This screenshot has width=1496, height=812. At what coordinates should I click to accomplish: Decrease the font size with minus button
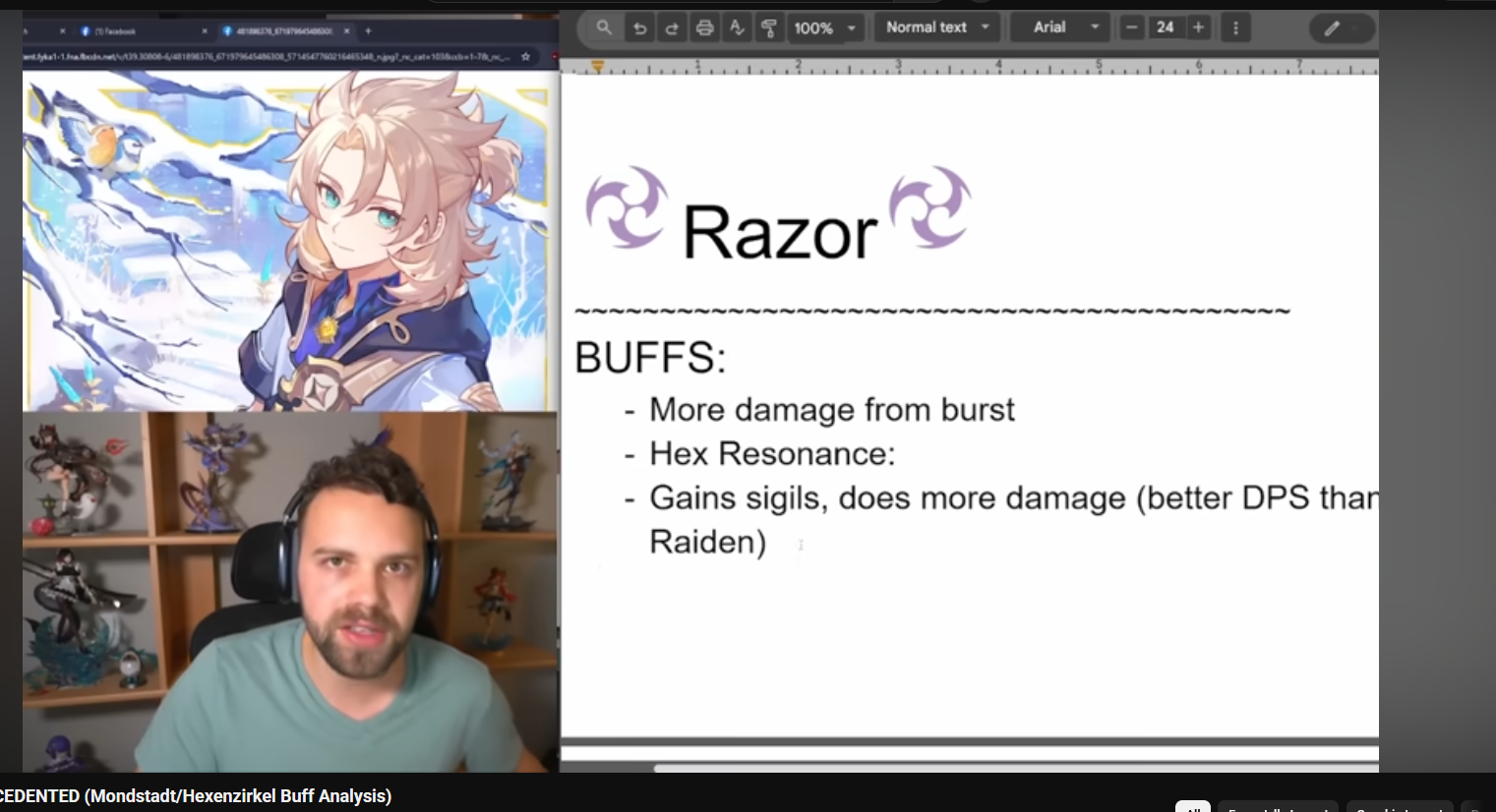(x=1132, y=28)
